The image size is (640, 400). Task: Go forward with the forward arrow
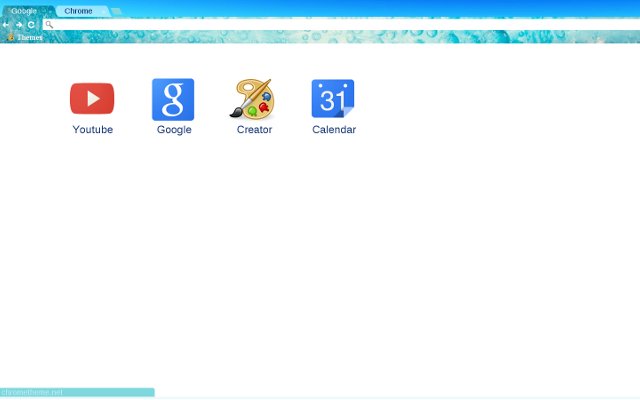19,25
